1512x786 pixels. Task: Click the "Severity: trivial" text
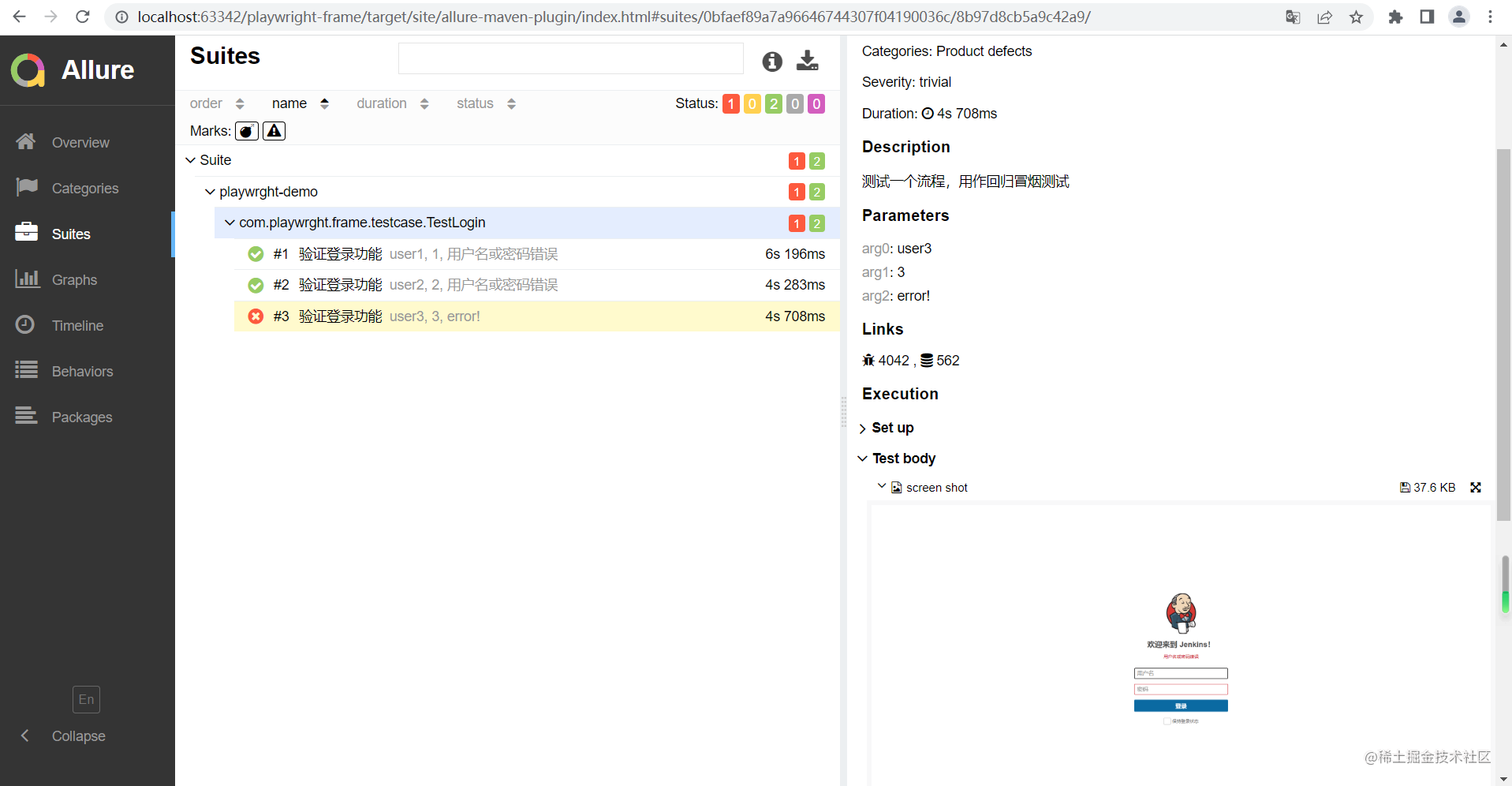click(906, 82)
